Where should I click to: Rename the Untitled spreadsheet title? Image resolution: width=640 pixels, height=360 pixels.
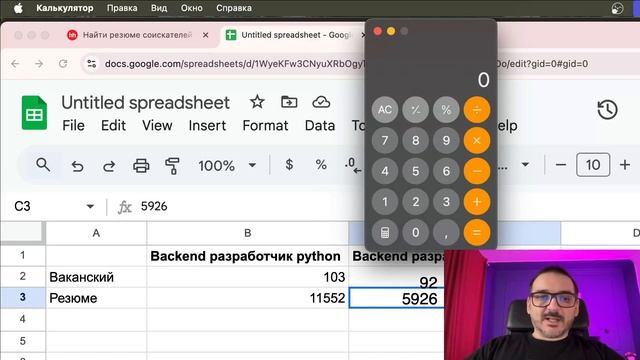point(145,102)
